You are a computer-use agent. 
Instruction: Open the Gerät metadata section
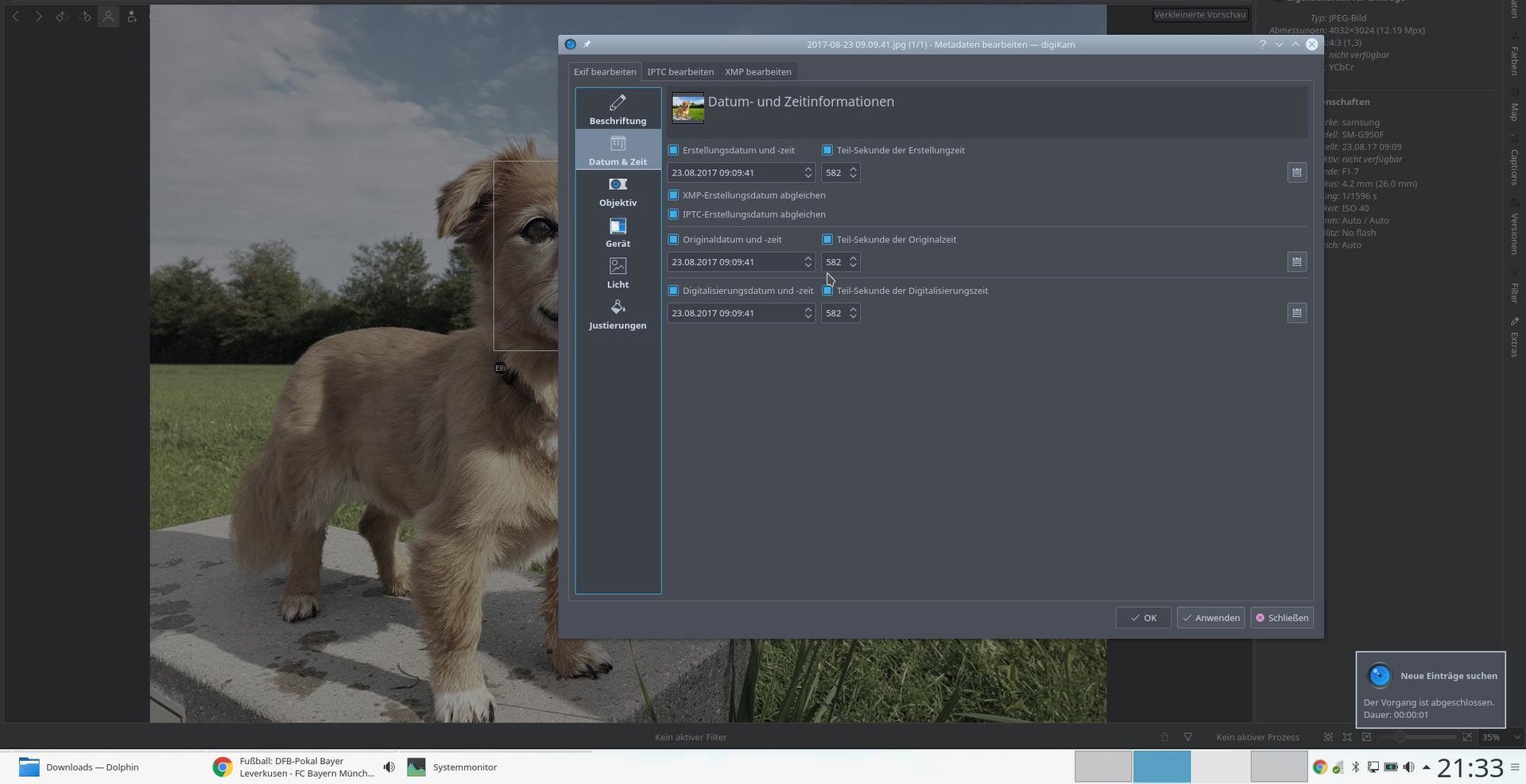tap(618, 233)
